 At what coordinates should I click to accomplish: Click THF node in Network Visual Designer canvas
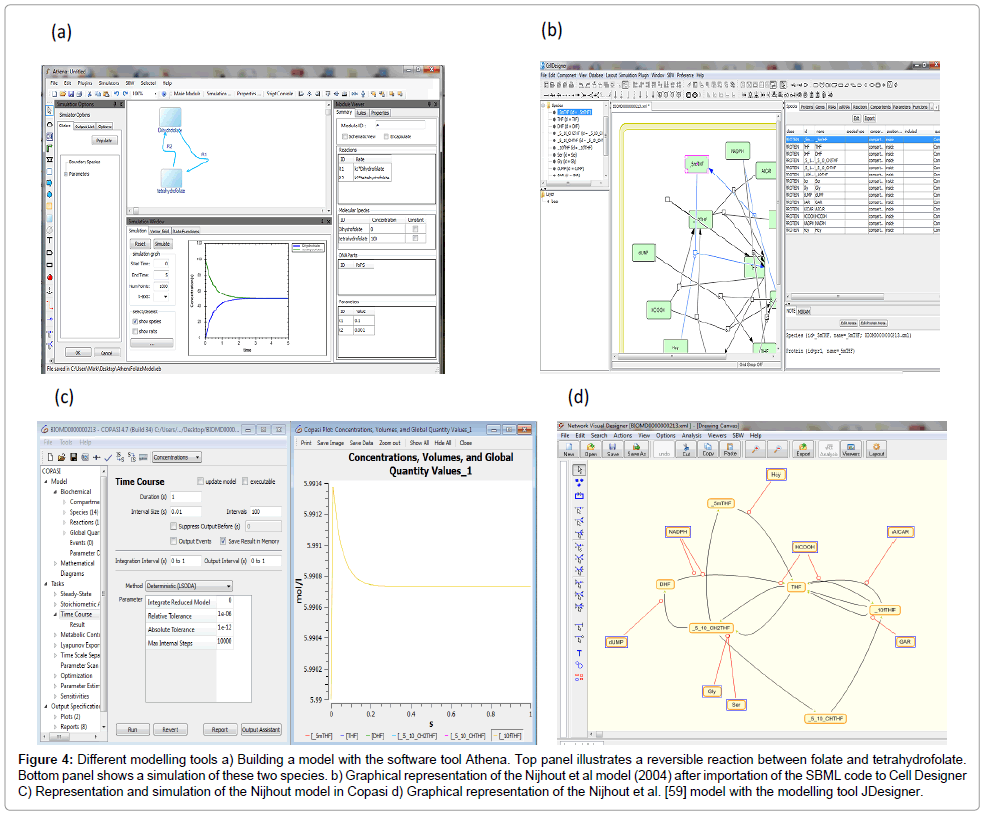(x=796, y=587)
